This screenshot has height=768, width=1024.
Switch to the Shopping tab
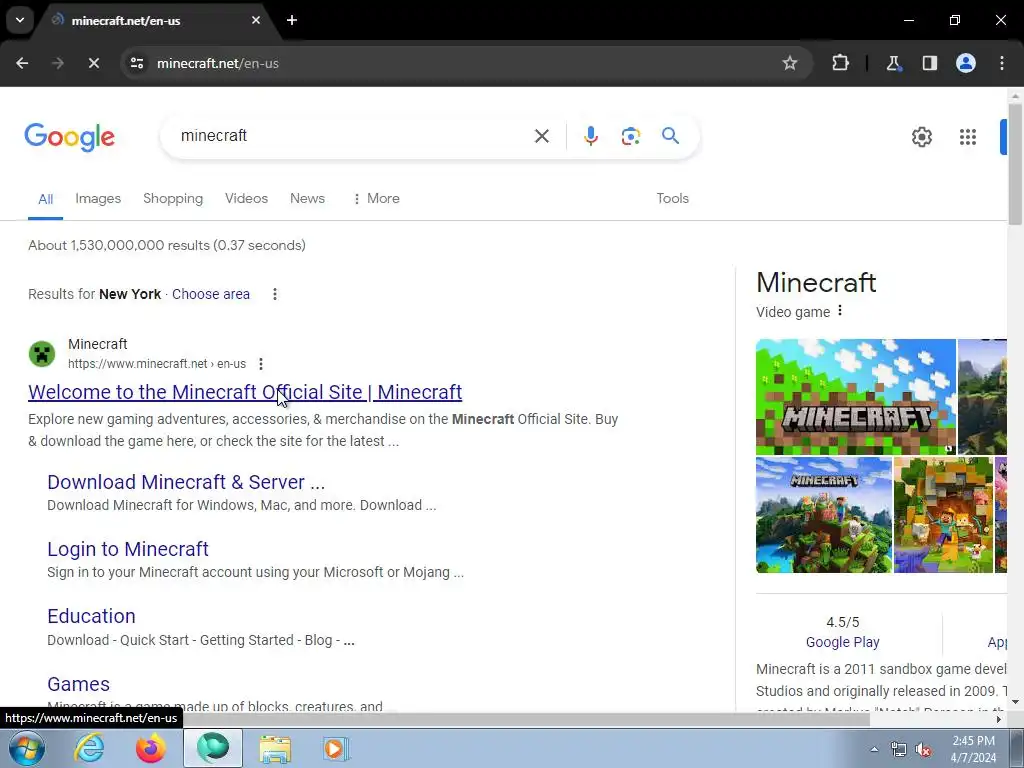coord(173,199)
